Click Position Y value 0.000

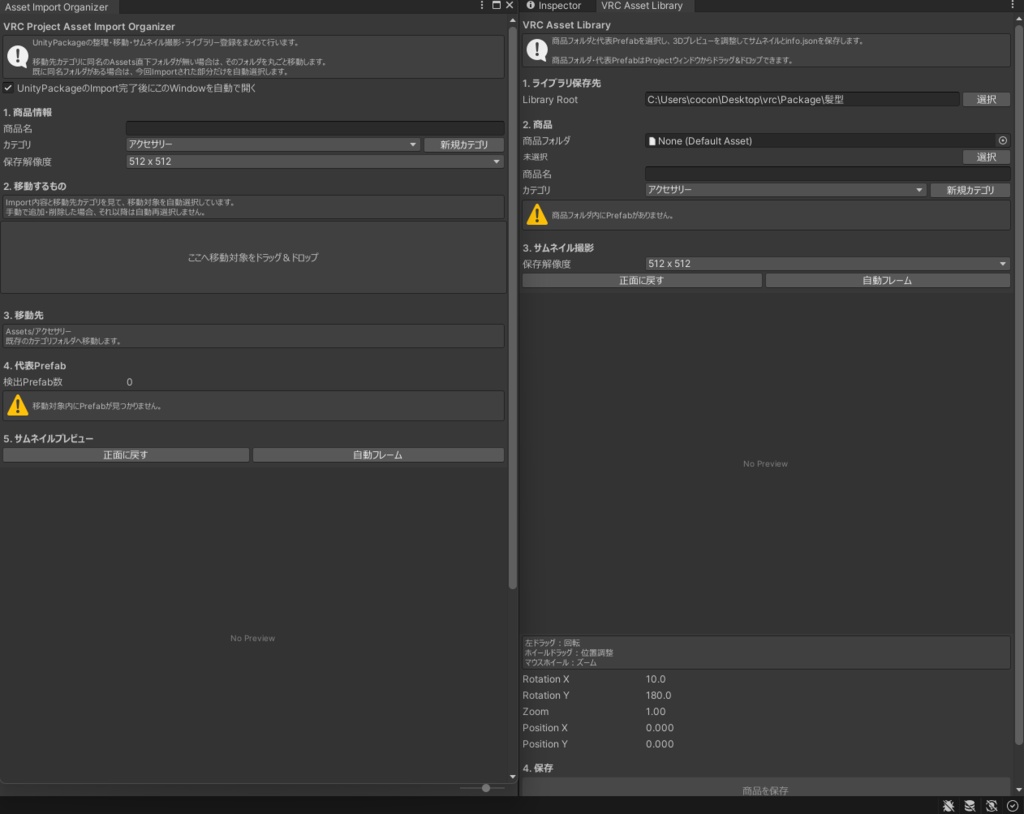pyautogui.click(x=660, y=744)
